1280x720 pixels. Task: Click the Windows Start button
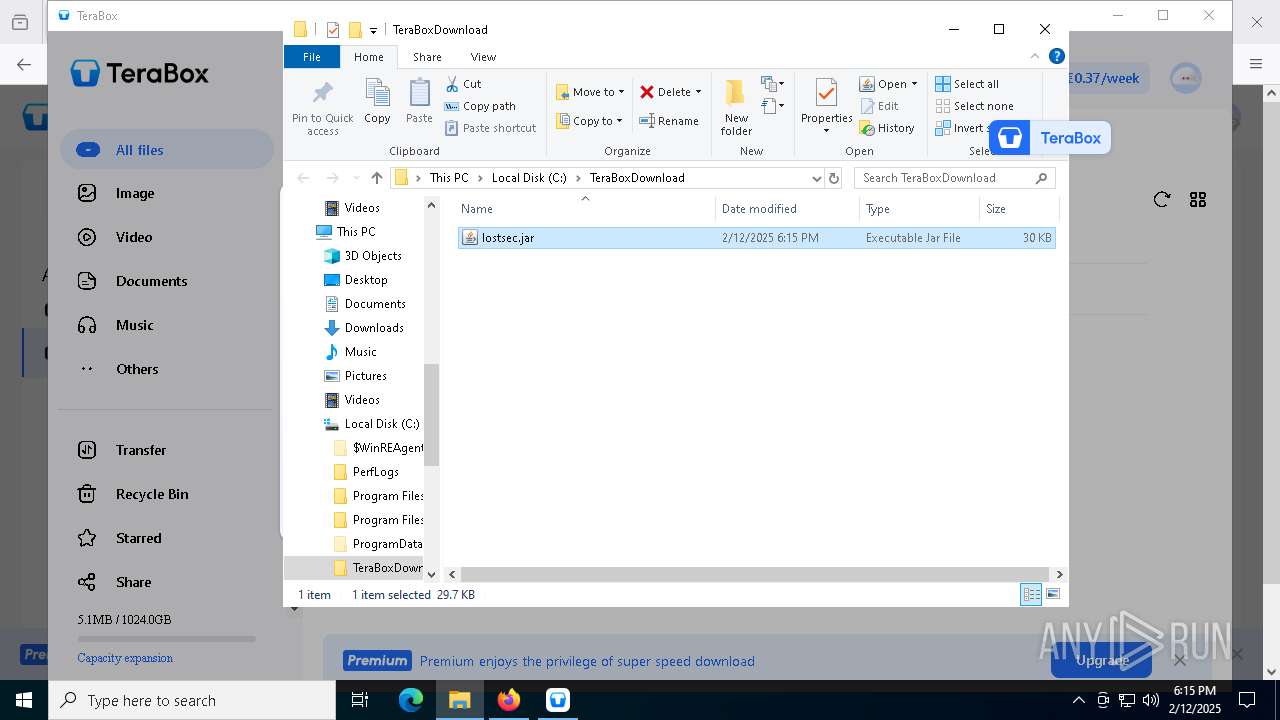23,700
